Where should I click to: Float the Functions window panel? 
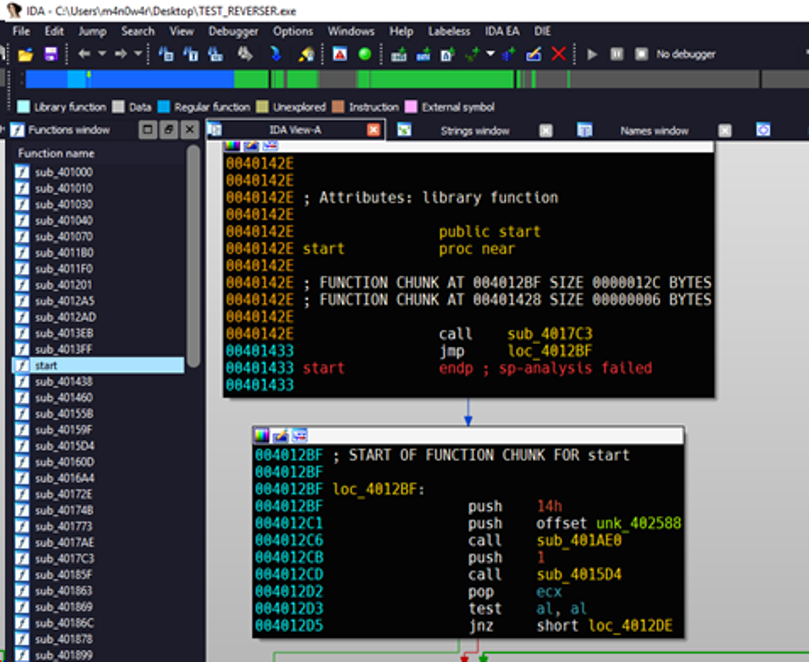[x=169, y=130]
